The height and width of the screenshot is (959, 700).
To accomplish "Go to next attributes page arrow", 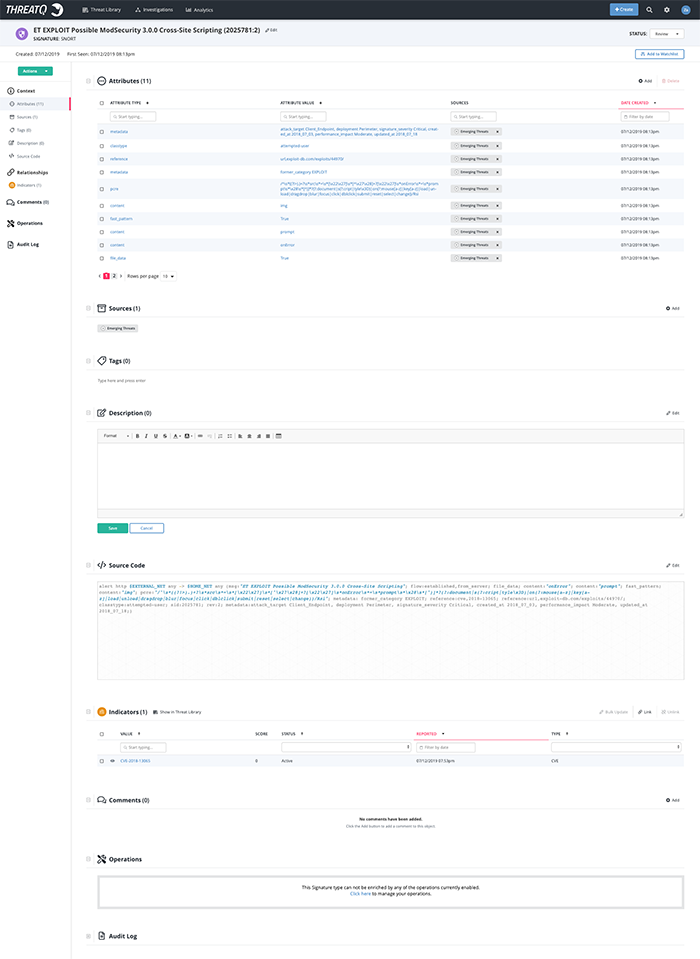I will click(x=121, y=276).
